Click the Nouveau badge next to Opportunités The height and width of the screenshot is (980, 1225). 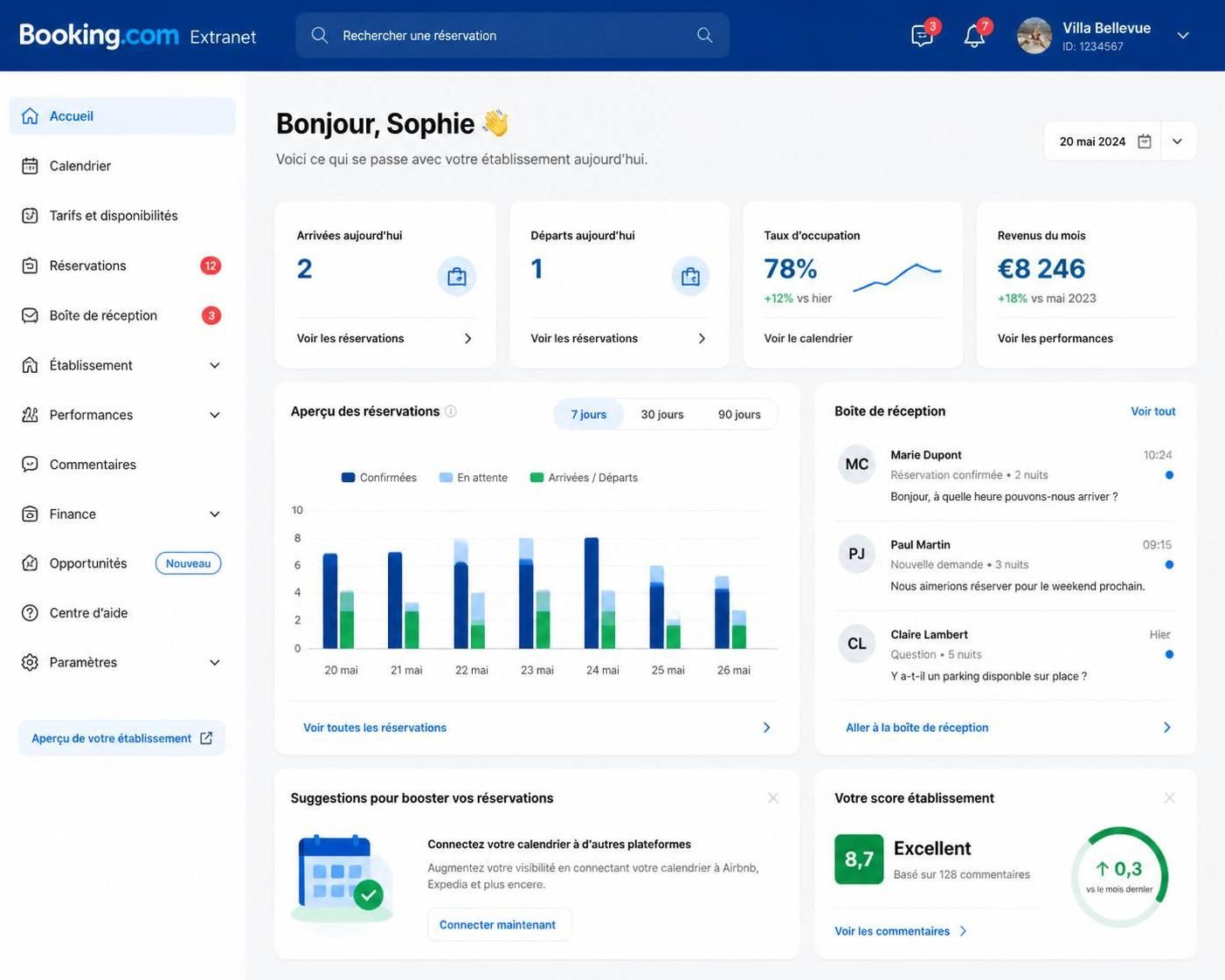[188, 563]
